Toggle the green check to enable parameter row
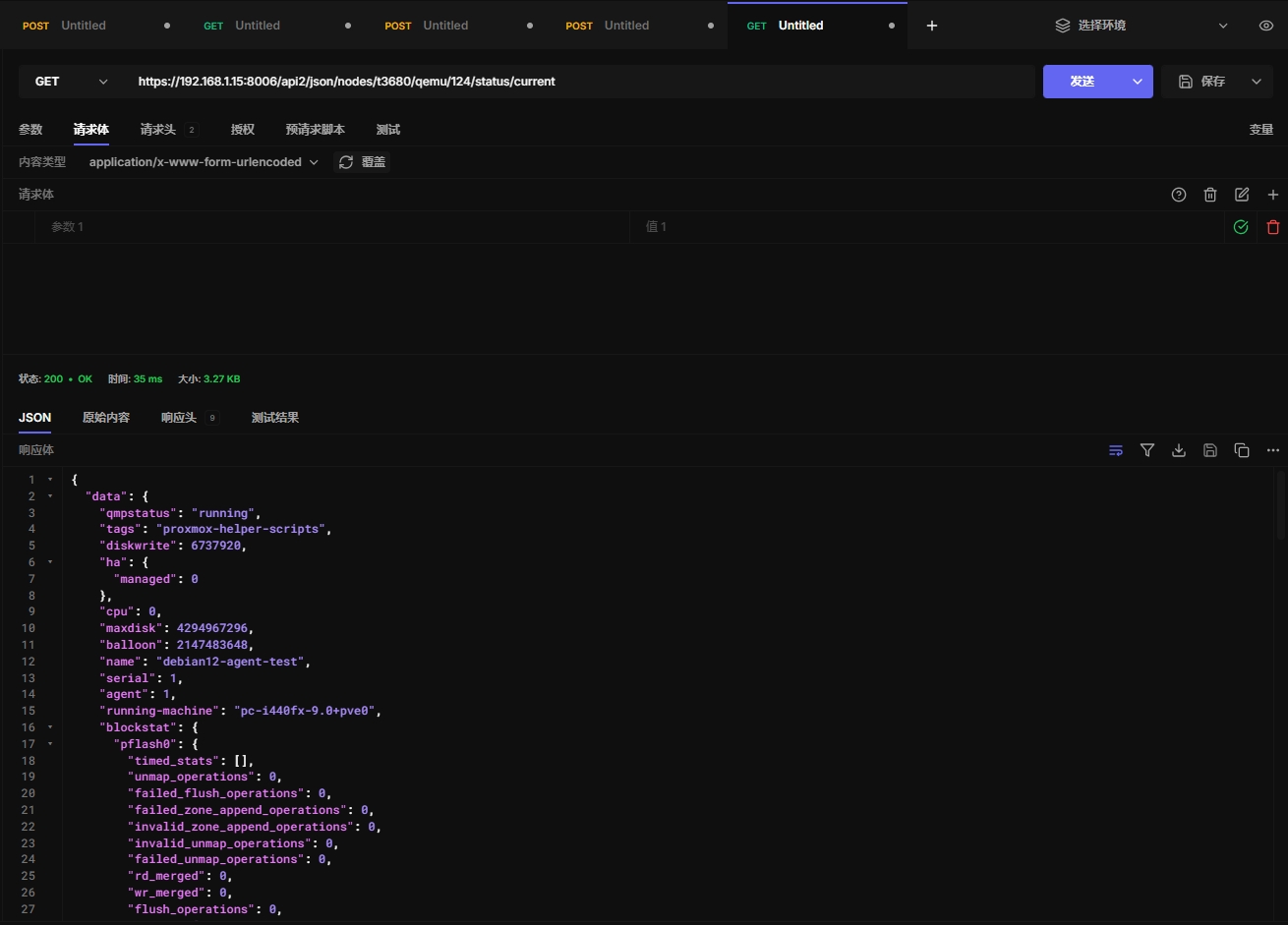The height and width of the screenshot is (925, 1288). [1240, 227]
